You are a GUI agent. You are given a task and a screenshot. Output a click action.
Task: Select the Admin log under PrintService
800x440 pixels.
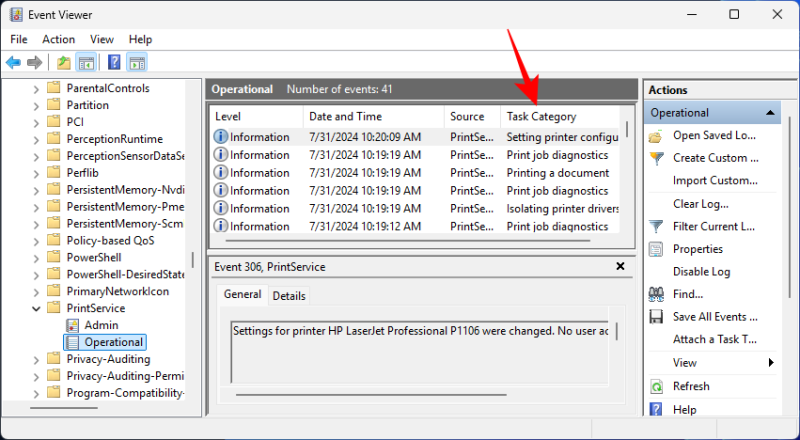pyautogui.click(x=101, y=325)
